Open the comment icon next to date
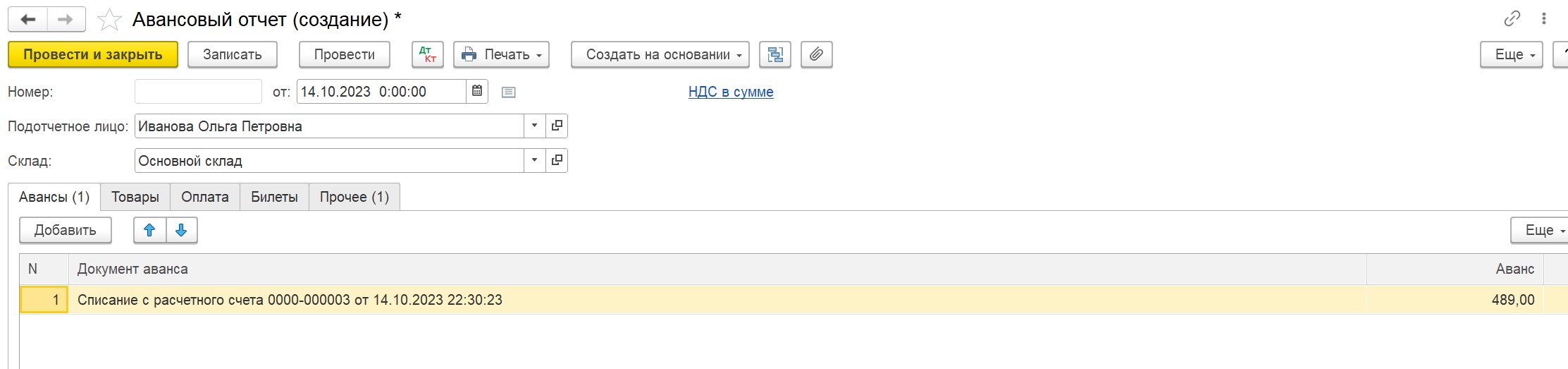The height and width of the screenshot is (369, 1568). tap(509, 92)
